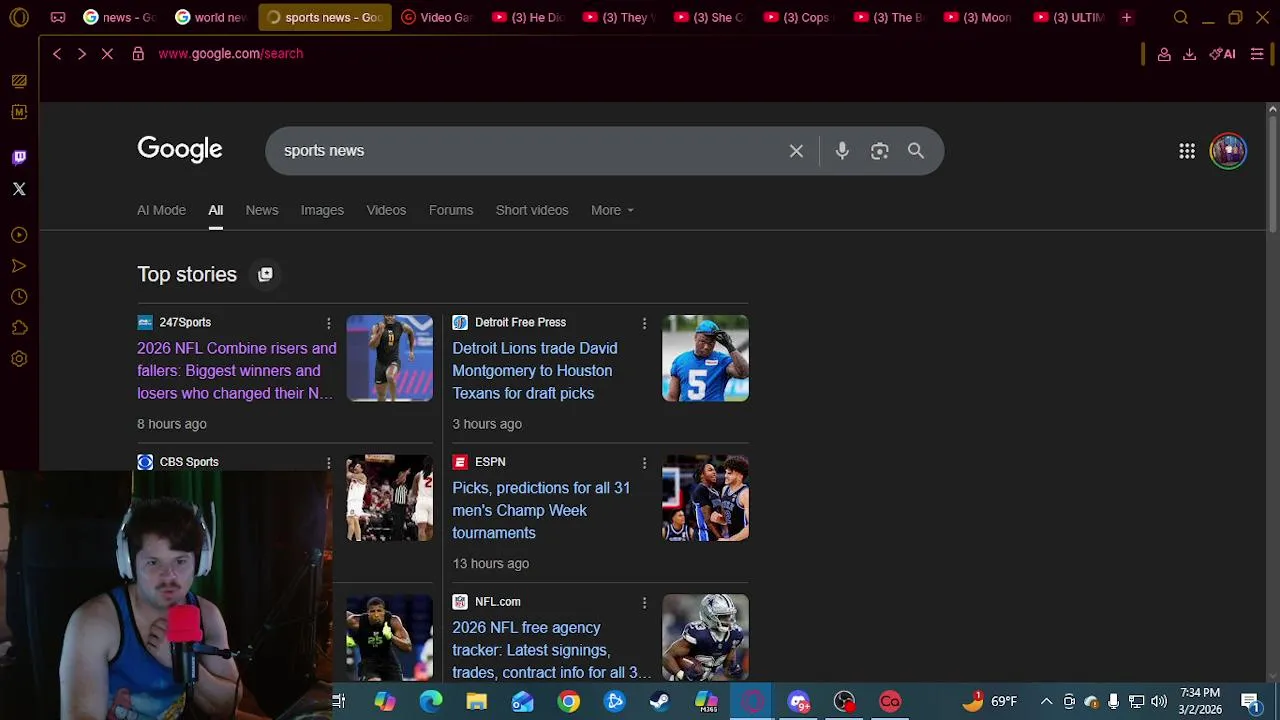Select the Short videos tab
Screen dimensions: 1280x720
click(x=532, y=210)
